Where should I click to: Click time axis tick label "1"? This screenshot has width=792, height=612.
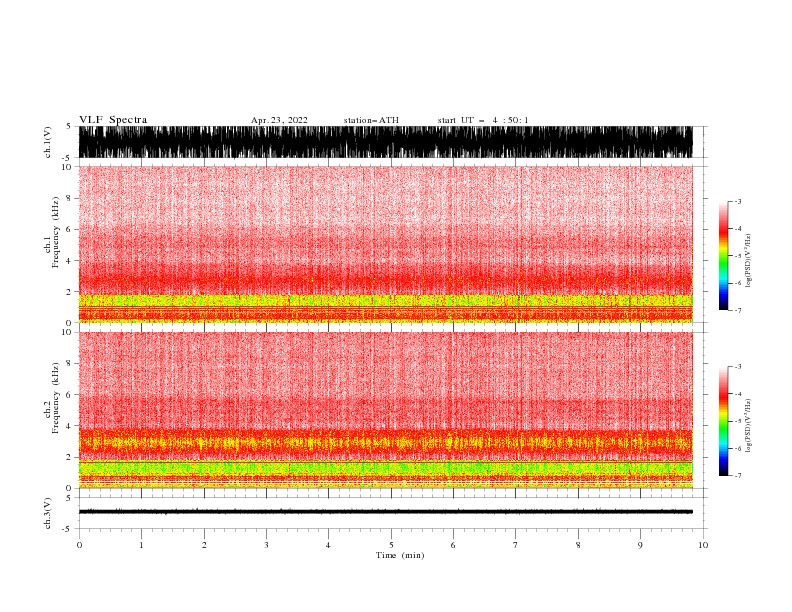point(141,545)
